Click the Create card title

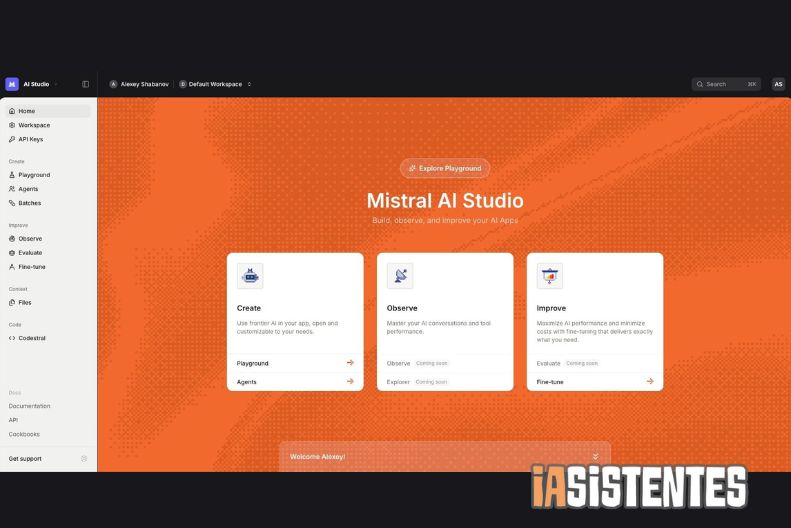tap(249, 308)
